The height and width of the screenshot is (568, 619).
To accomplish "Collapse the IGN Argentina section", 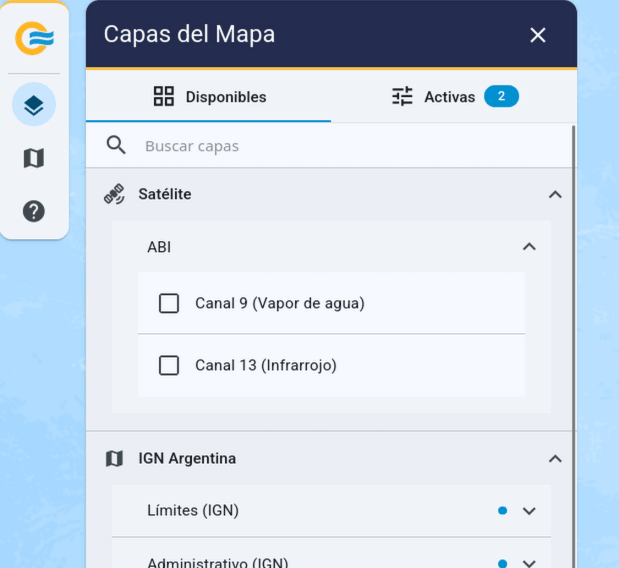I will [555, 459].
